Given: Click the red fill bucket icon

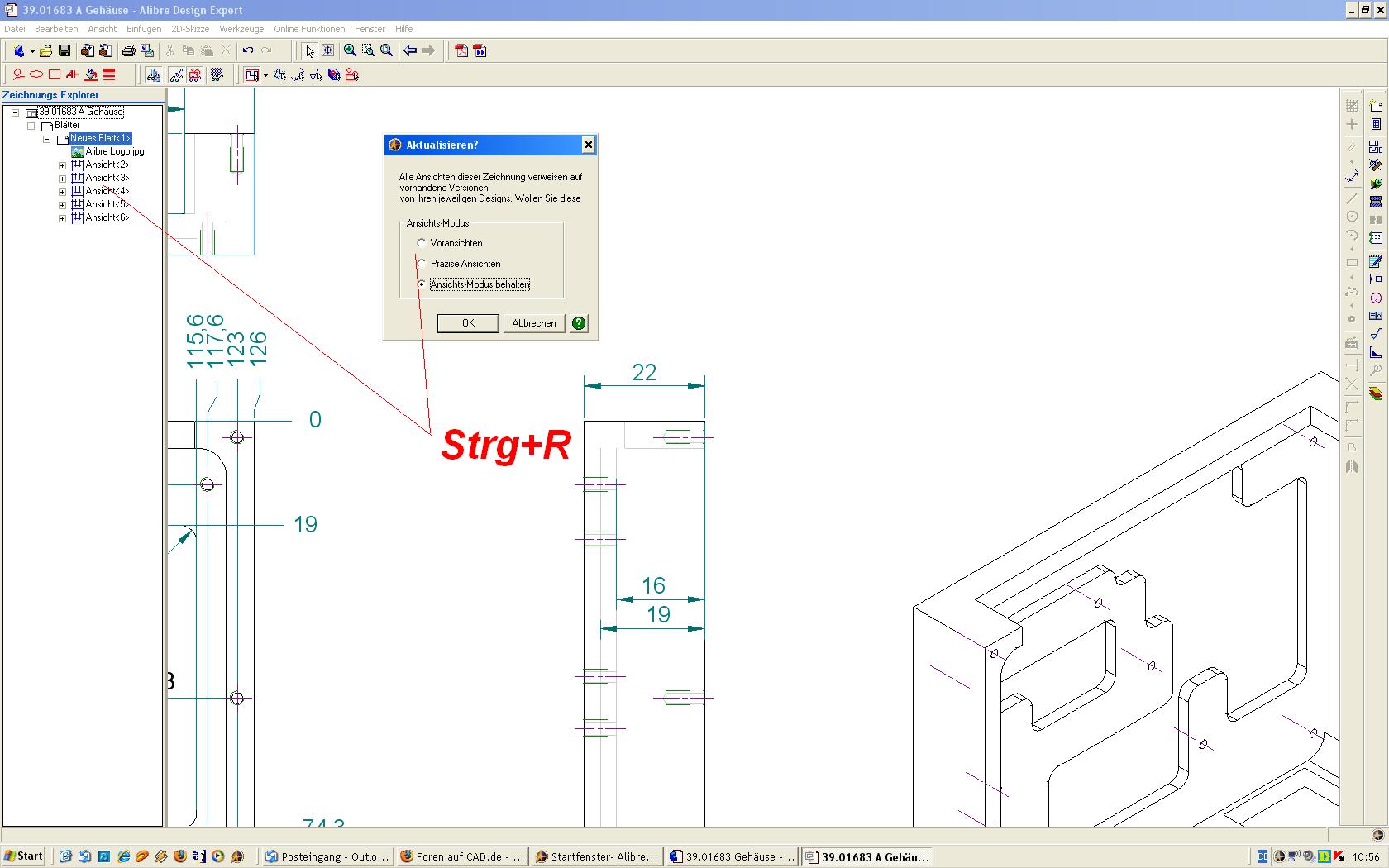Looking at the screenshot, I should 91,74.
